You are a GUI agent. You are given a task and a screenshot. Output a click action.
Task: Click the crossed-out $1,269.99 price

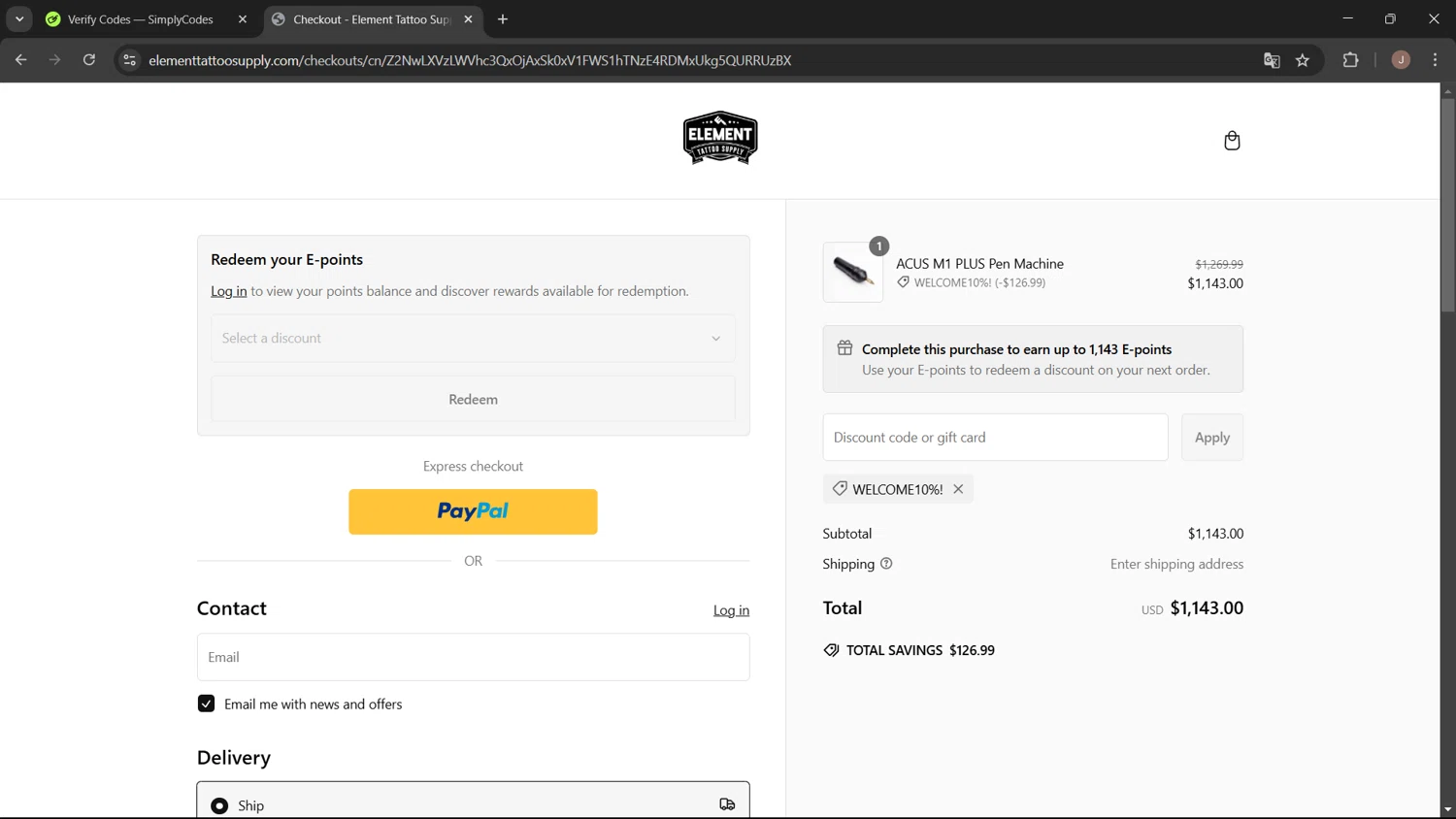1219,264
